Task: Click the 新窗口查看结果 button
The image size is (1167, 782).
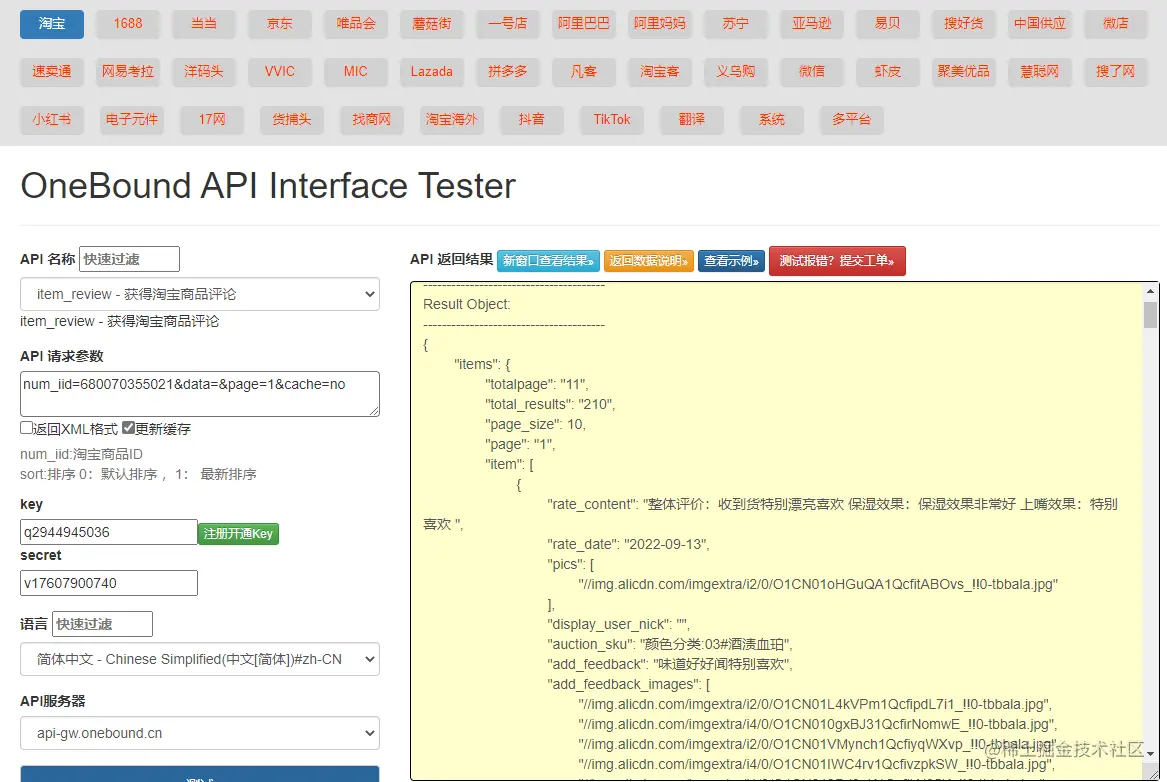Action: tap(549, 260)
